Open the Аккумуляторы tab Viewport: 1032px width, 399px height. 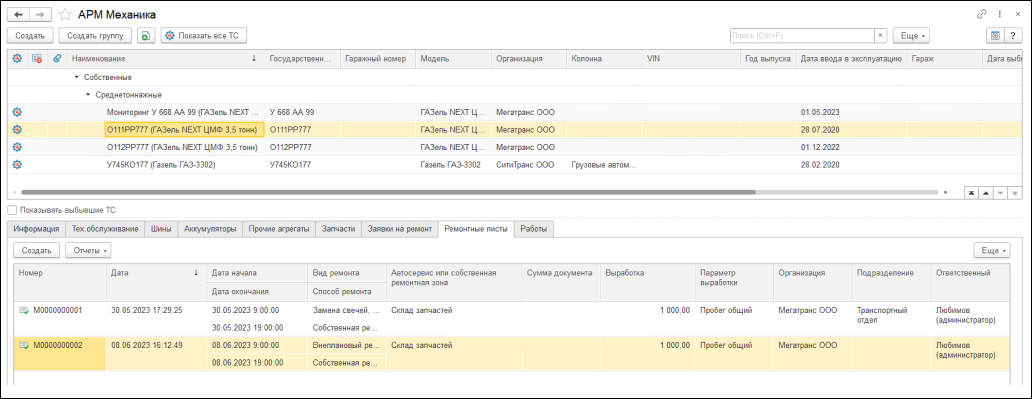coord(209,228)
